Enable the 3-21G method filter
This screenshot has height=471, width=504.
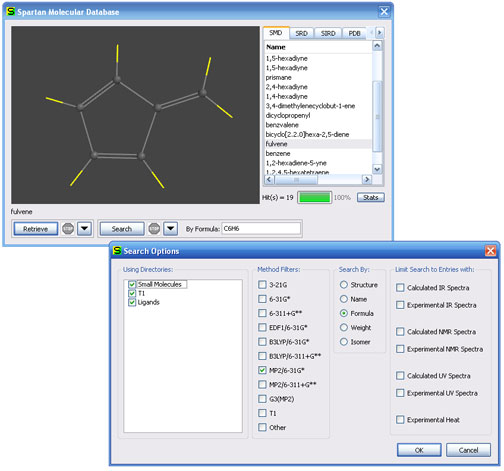(262, 285)
